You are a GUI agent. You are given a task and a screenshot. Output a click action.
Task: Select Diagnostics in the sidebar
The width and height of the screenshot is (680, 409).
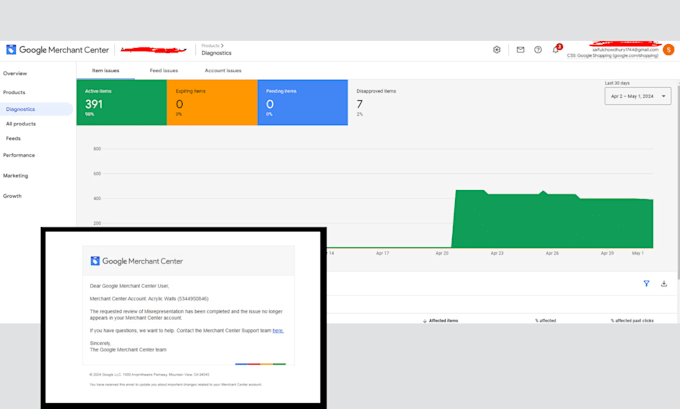(x=36, y=109)
